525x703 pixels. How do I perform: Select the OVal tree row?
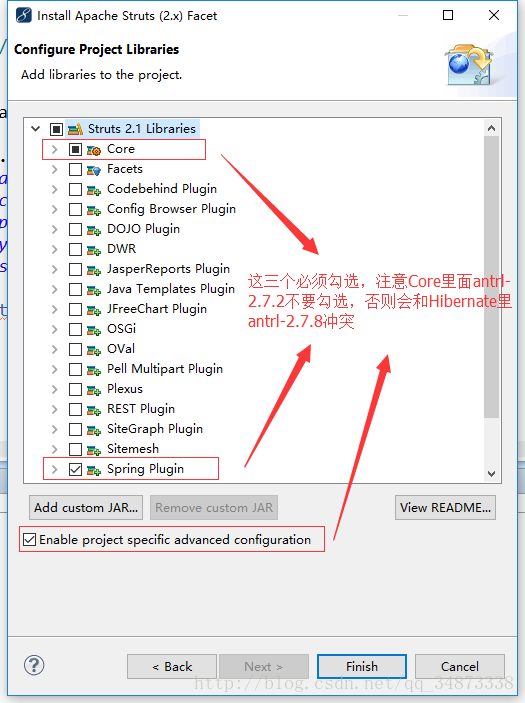pos(121,349)
